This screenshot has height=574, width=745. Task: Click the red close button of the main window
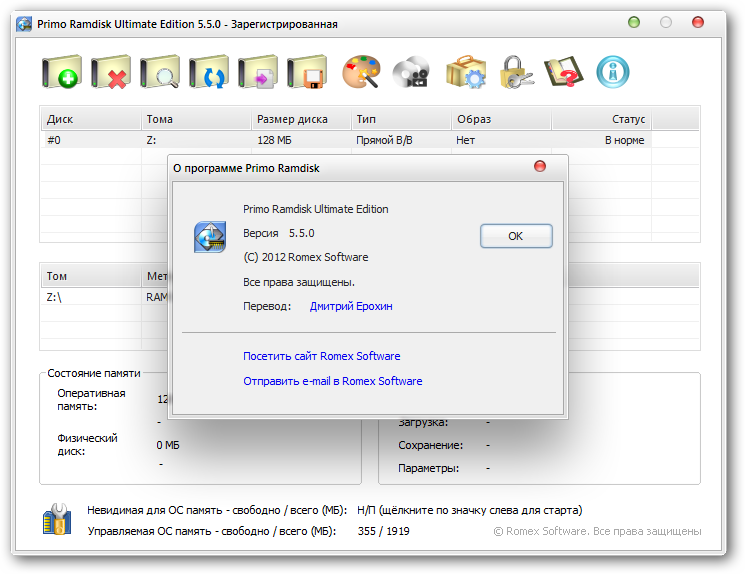697,22
